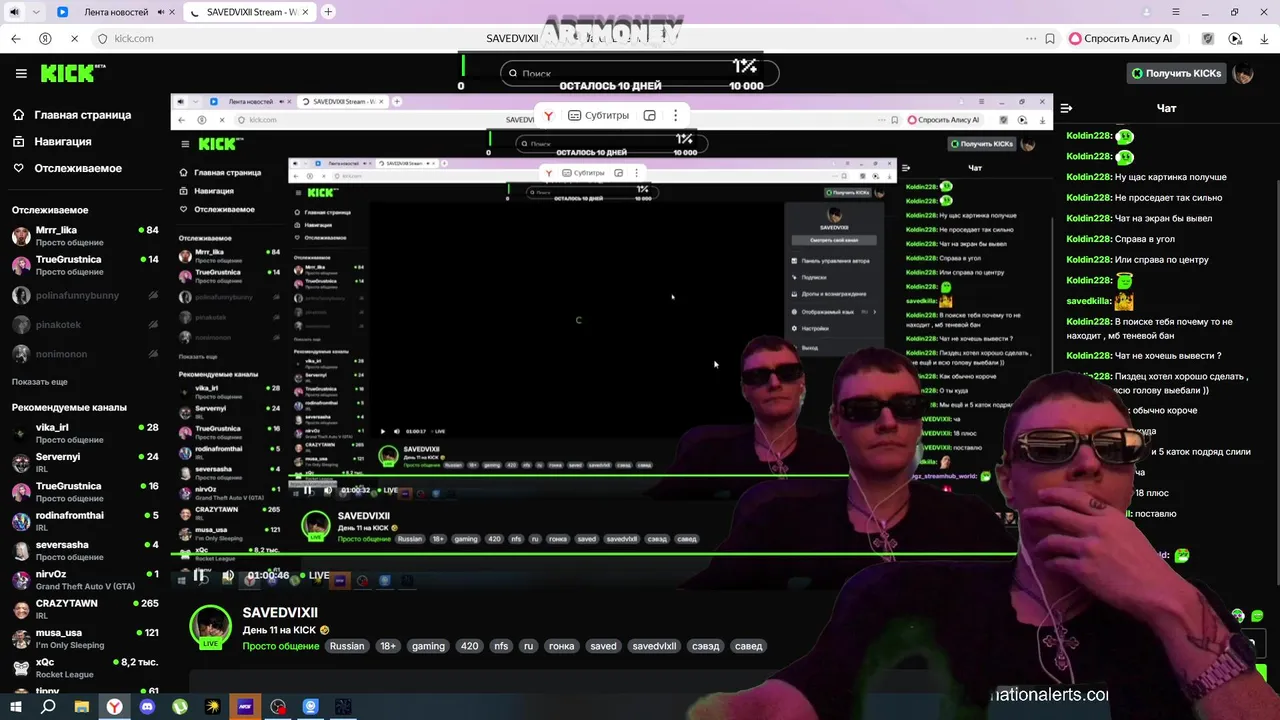Pause the live stream

pos(201,576)
